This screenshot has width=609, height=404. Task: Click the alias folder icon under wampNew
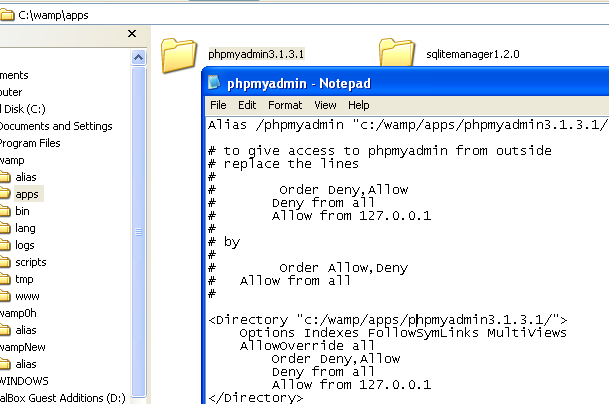[x=5, y=364]
